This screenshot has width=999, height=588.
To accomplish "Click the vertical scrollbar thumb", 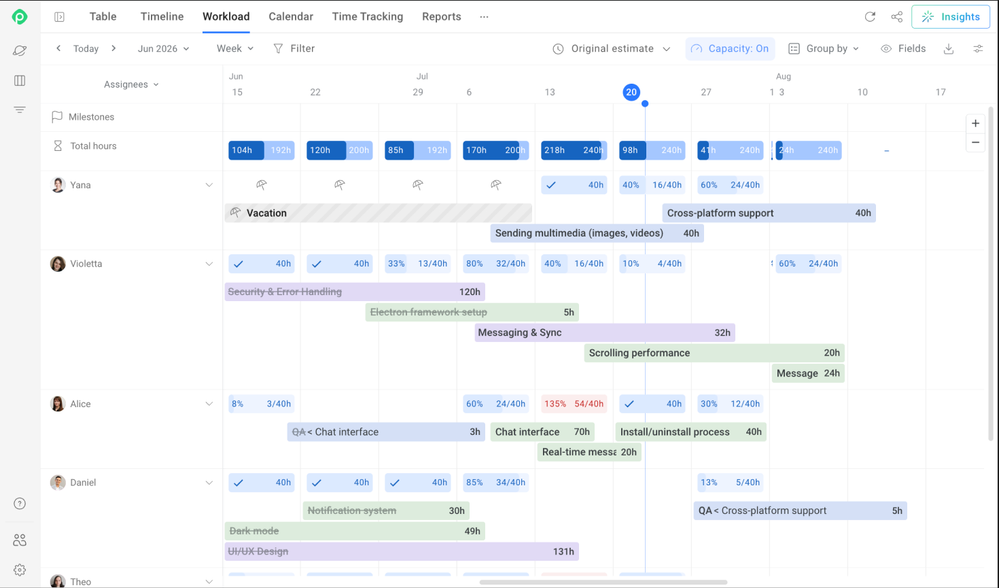I will pos(991,274).
